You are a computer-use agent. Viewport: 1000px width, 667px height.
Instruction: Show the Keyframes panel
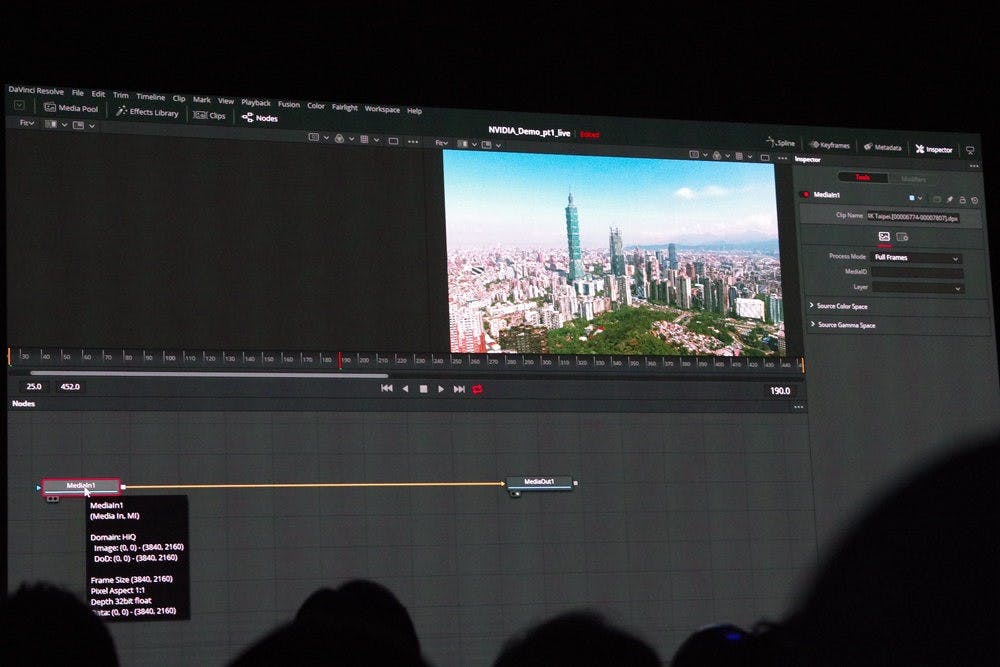[829, 145]
